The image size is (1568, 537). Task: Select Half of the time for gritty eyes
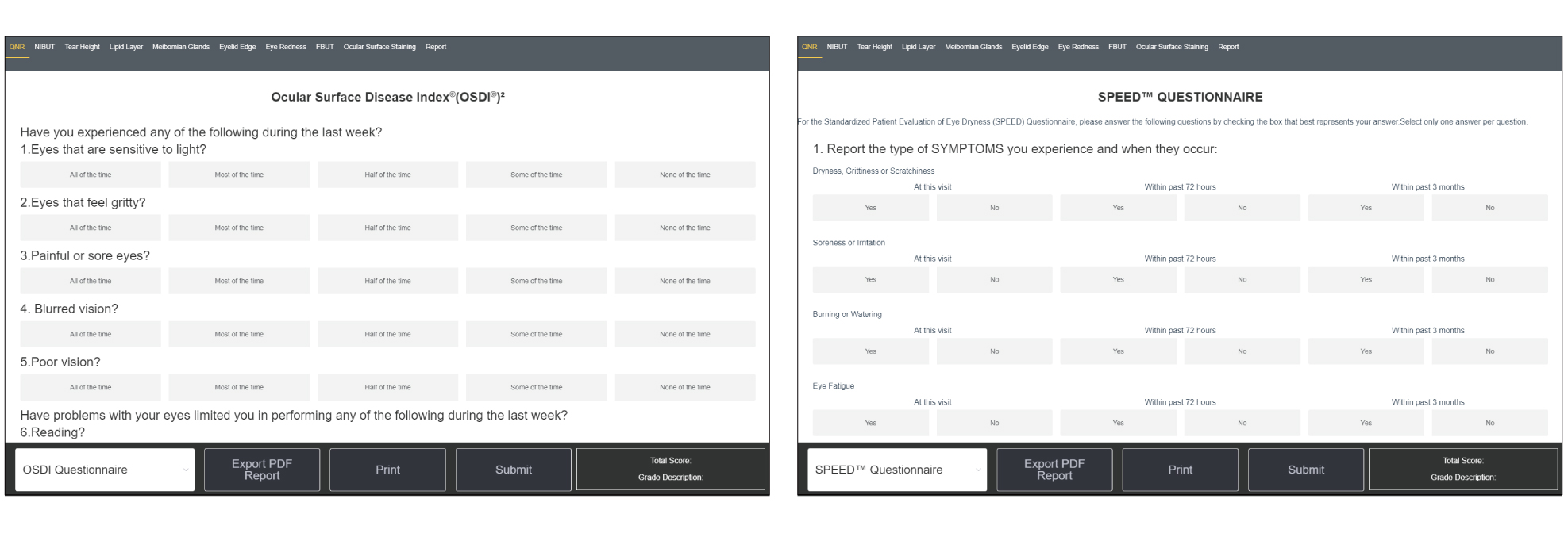[x=387, y=228]
